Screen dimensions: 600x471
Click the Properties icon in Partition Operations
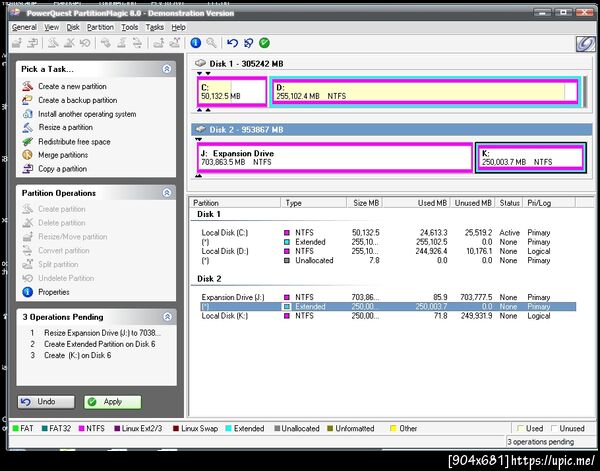[28, 292]
